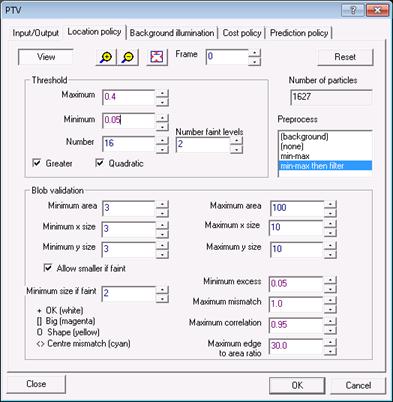The image size is (393, 402).
Task: Decrease Maximum mismatch with down arrow
Action: point(330,309)
